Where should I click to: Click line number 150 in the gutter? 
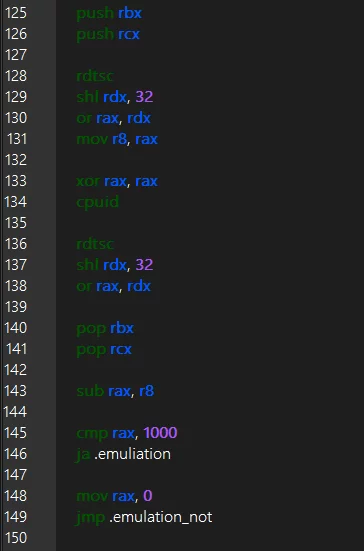click(15, 538)
